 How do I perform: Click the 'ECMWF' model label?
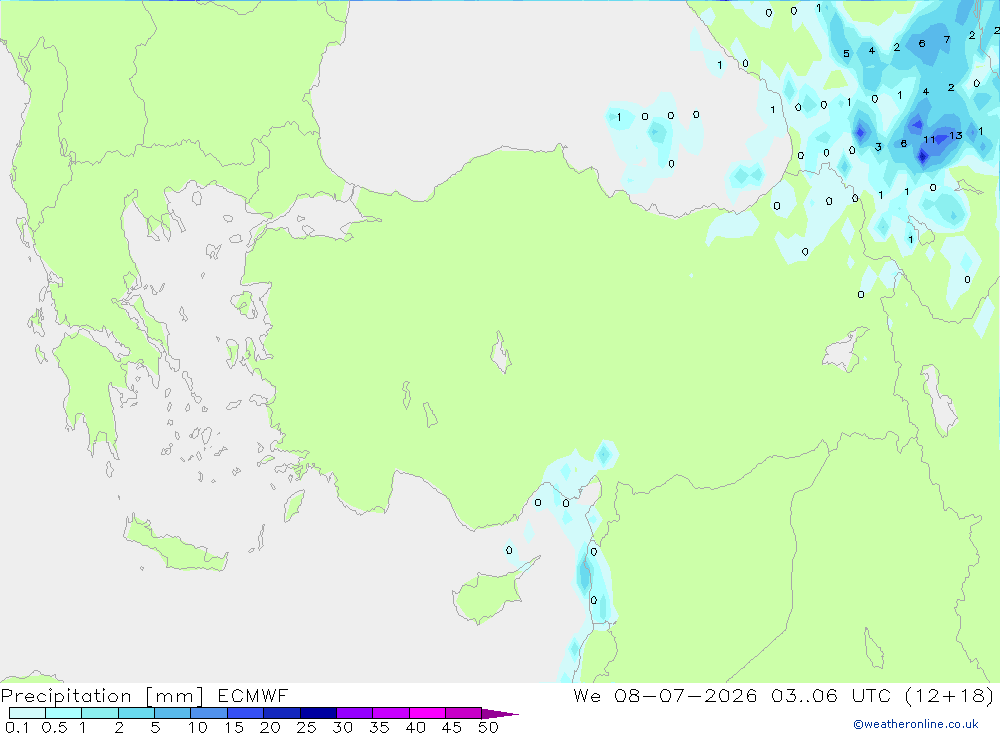point(253,695)
